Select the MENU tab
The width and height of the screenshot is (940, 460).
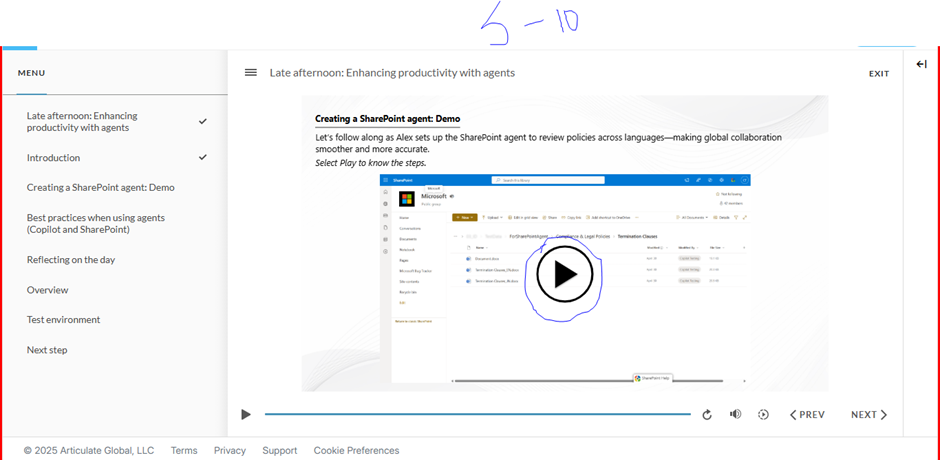coord(31,73)
